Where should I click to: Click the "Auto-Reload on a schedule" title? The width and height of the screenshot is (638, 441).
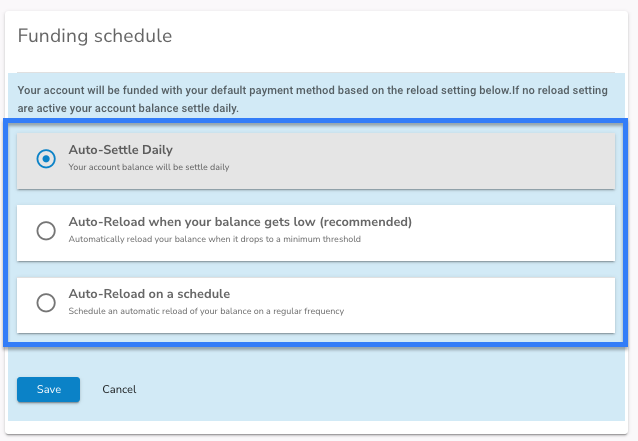[x=149, y=294]
